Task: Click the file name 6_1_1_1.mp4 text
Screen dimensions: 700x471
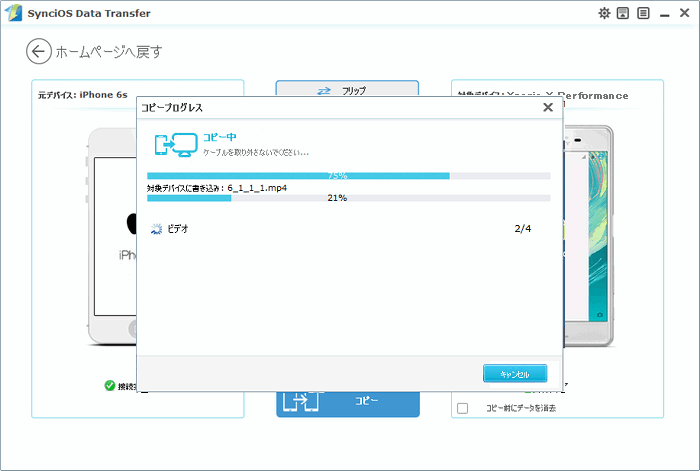Action: click(x=257, y=188)
